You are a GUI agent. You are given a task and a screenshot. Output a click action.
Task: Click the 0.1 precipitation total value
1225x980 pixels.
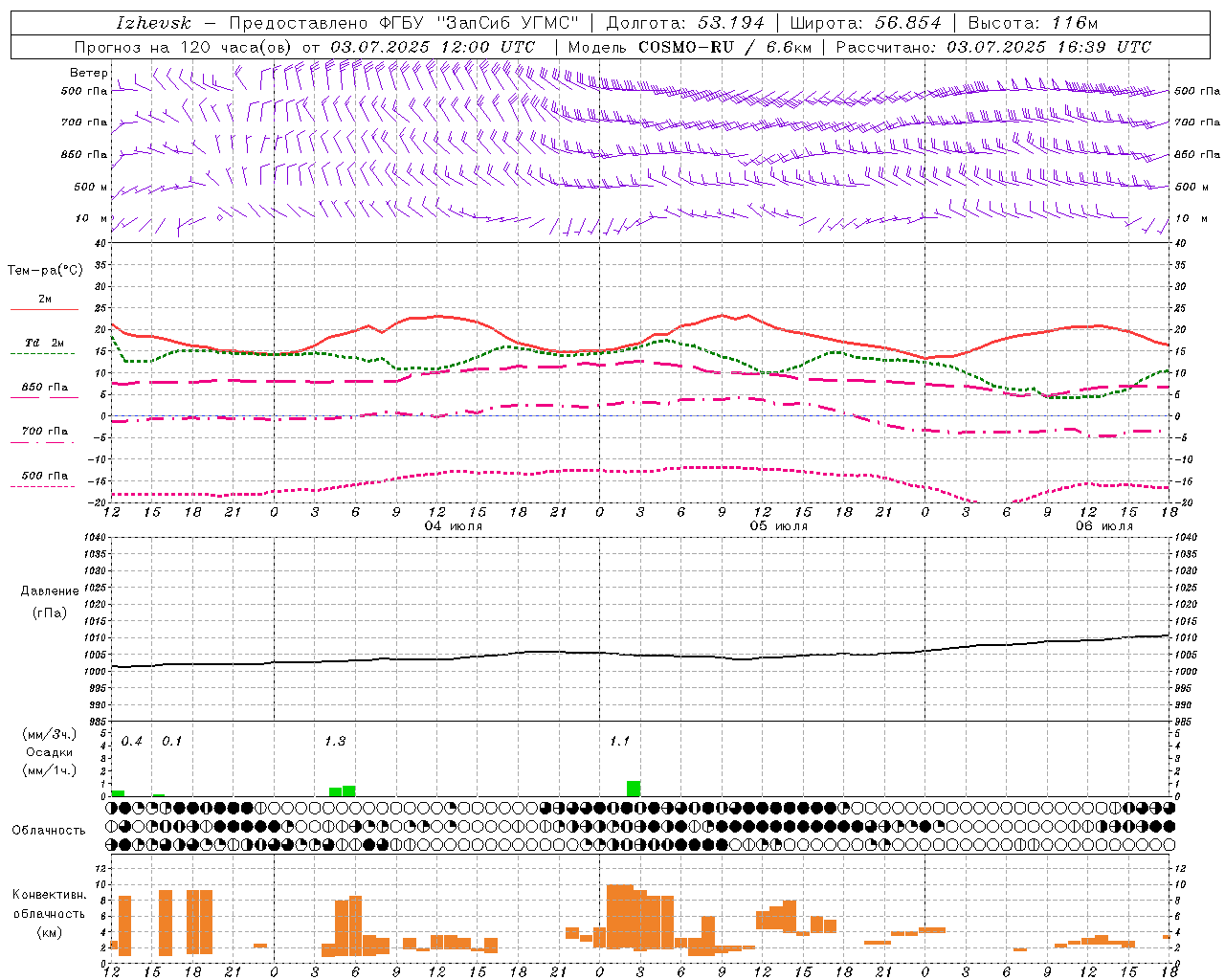pos(171,742)
